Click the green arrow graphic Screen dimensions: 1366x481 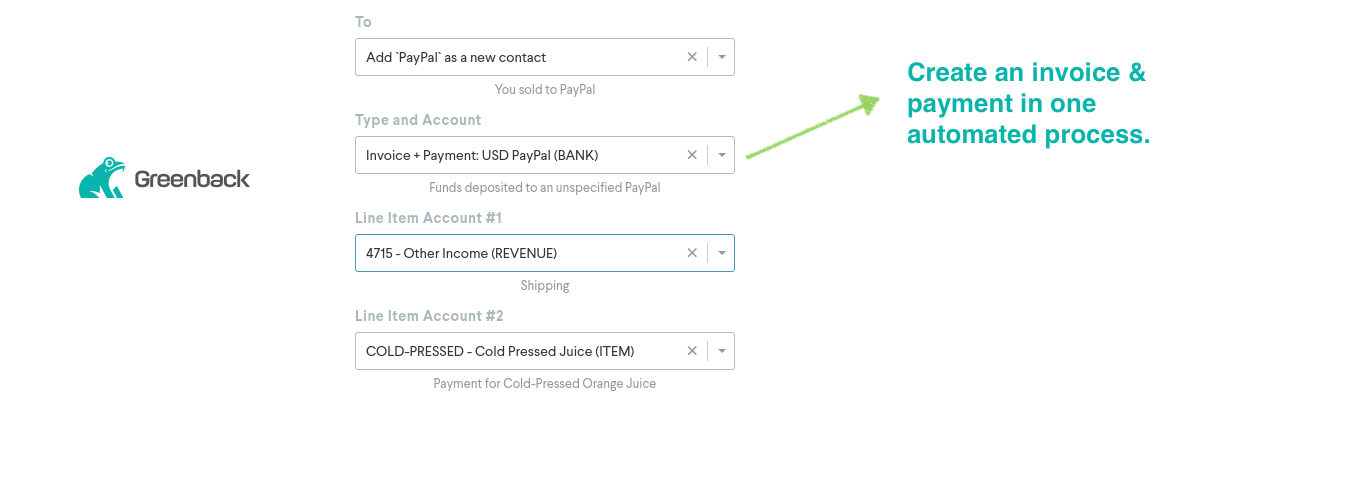[812, 127]
